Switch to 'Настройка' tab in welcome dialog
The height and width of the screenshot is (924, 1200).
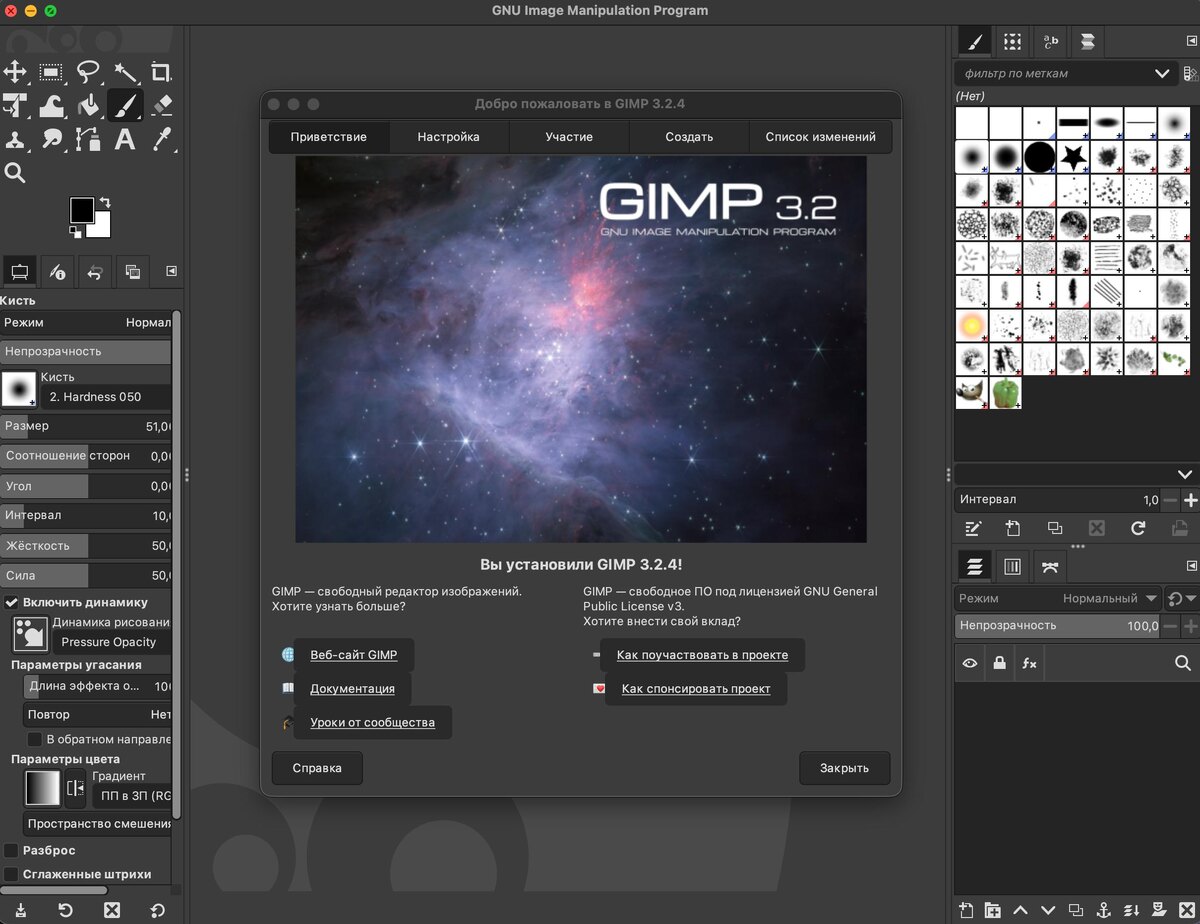coord(449,137)
